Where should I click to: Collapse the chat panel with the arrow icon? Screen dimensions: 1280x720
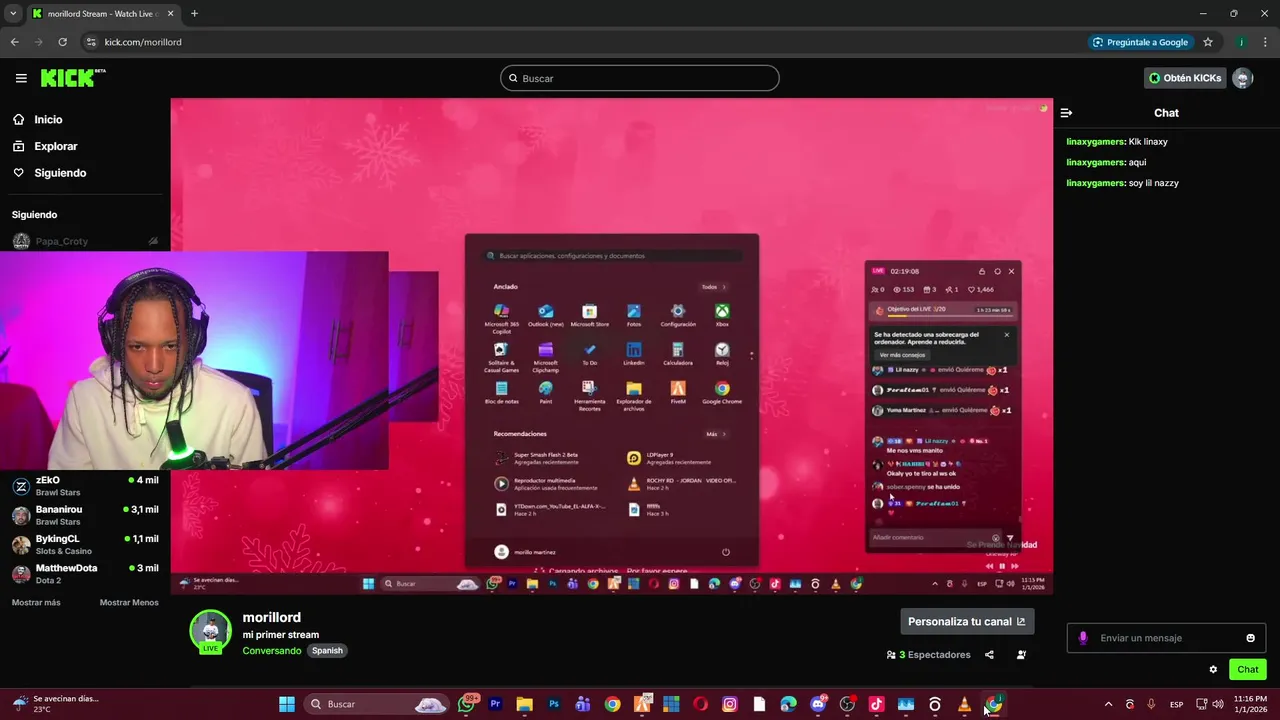click(1066, 113)
